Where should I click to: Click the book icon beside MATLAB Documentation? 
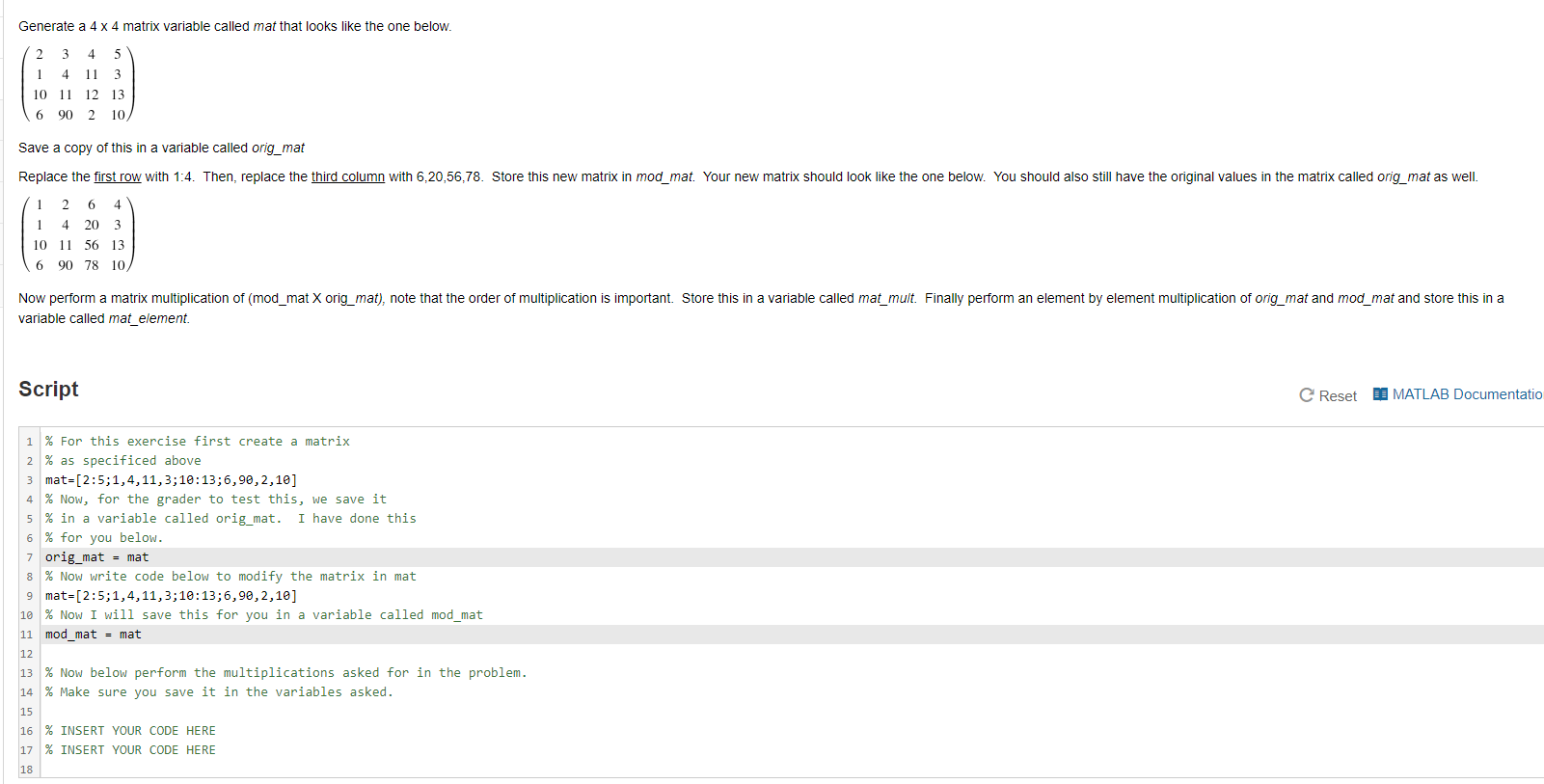point(1380,394)
